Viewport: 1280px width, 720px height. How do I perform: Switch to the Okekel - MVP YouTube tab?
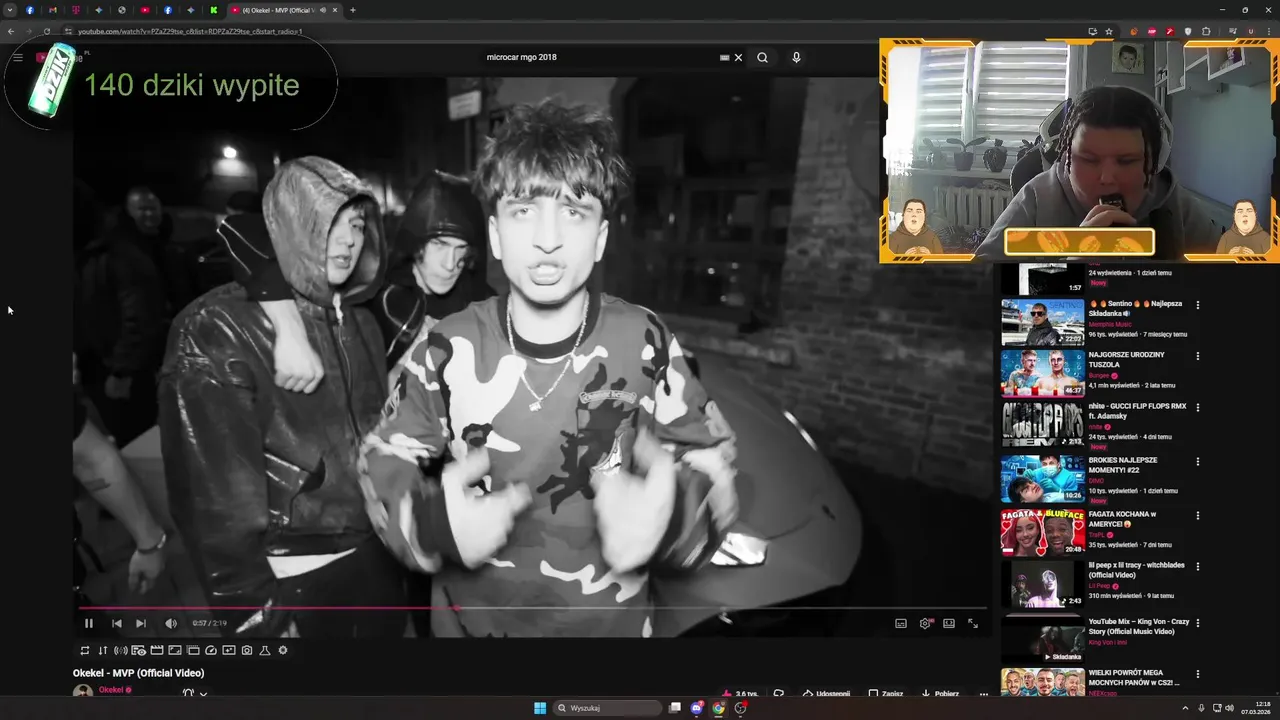pyautogui.click(x=284, y=10)
